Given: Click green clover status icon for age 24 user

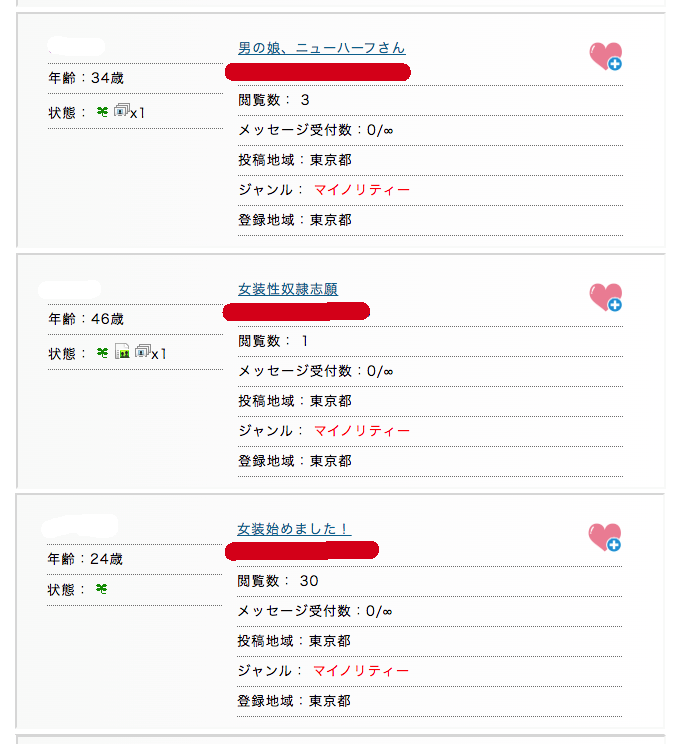Looking at the screenshot, I should 102,589.
